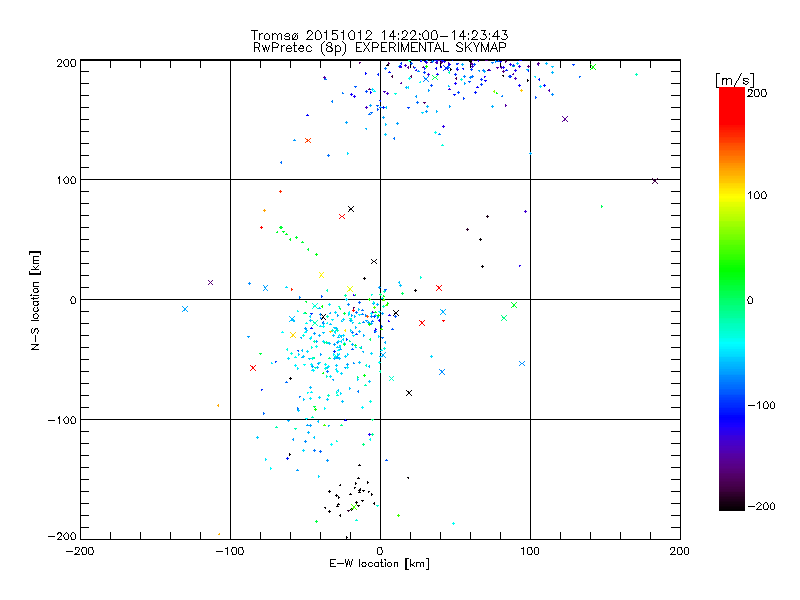Select the color bar's "-100" tick label
This screenshot has height=600, width=800.
pyautogui.click(x=761, y=405)
